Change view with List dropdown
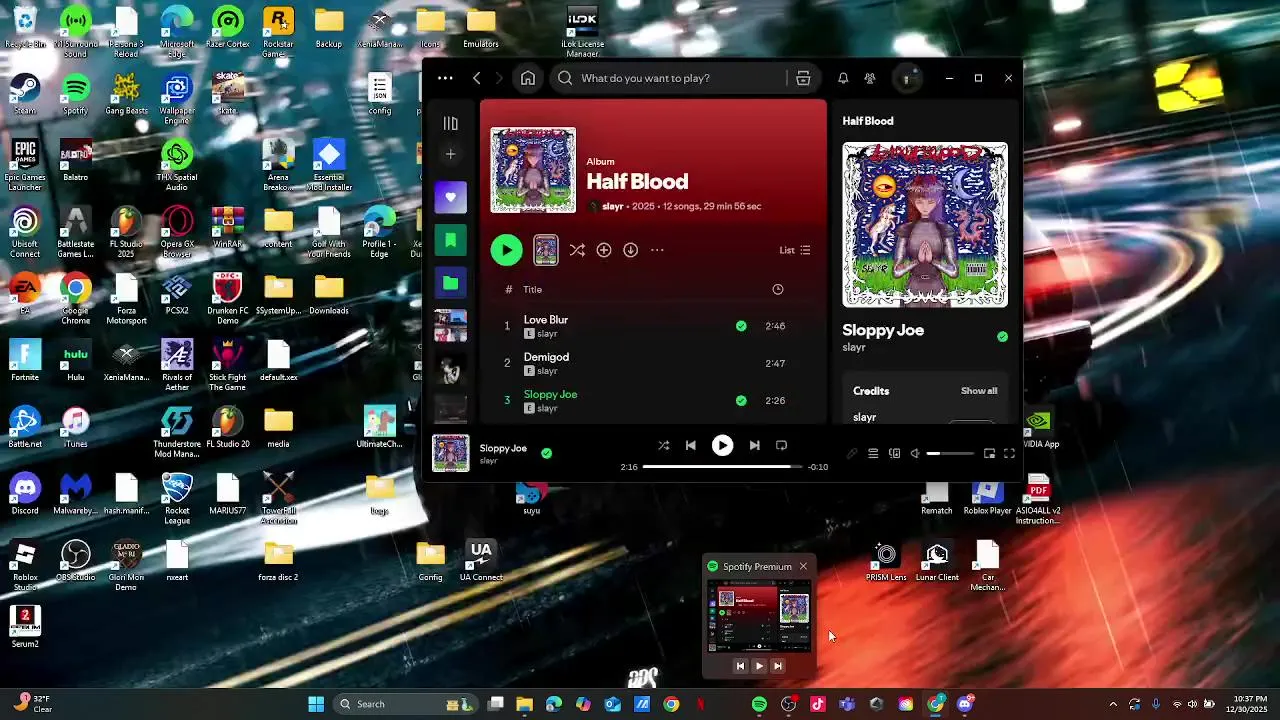 [795, 250]
